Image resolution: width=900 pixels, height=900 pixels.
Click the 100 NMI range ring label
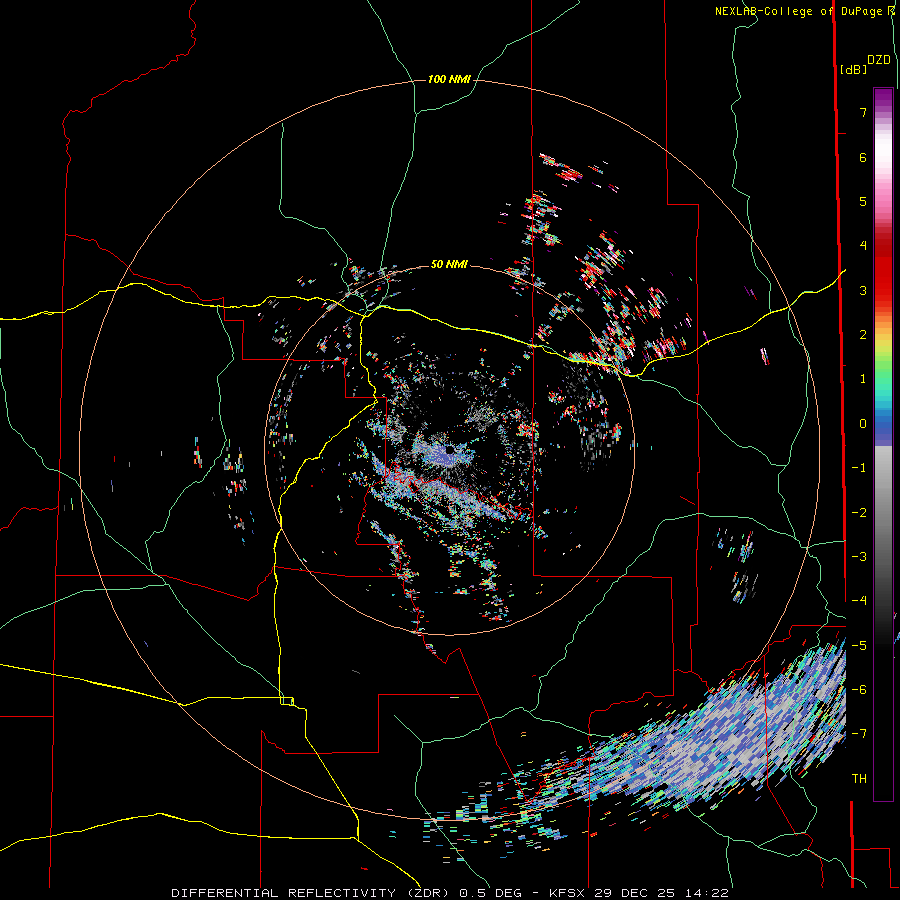point(449,79)
